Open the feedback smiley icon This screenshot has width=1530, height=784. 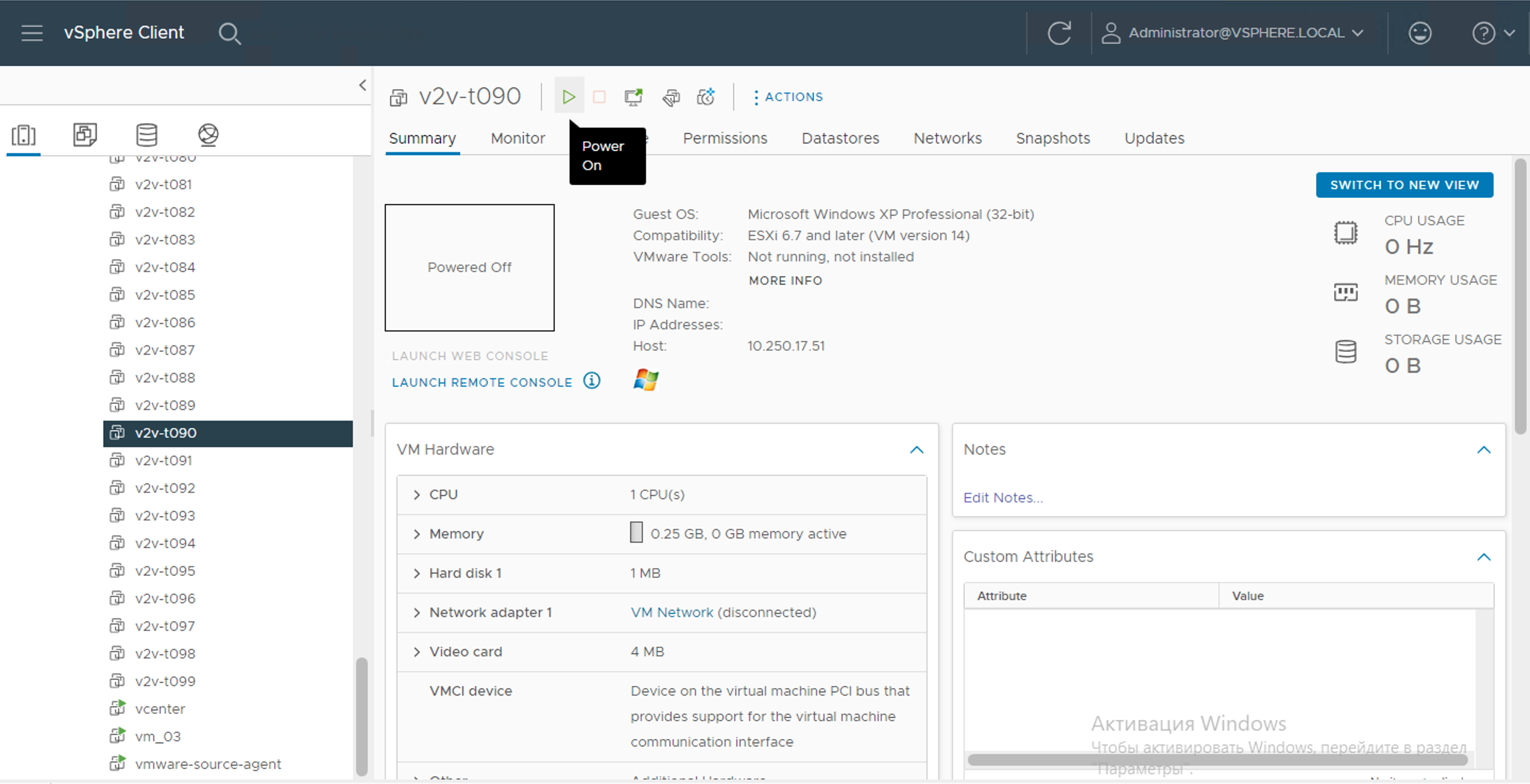[x=1419, y=33]
